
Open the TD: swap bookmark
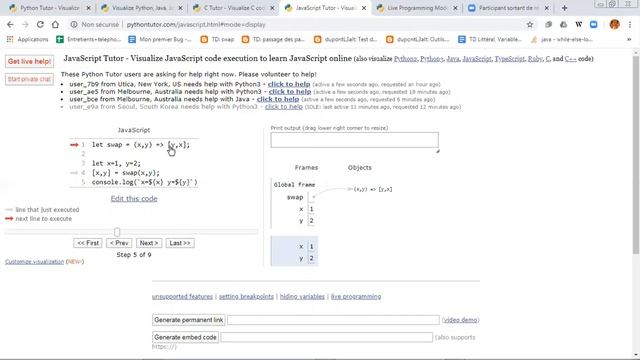218,40
